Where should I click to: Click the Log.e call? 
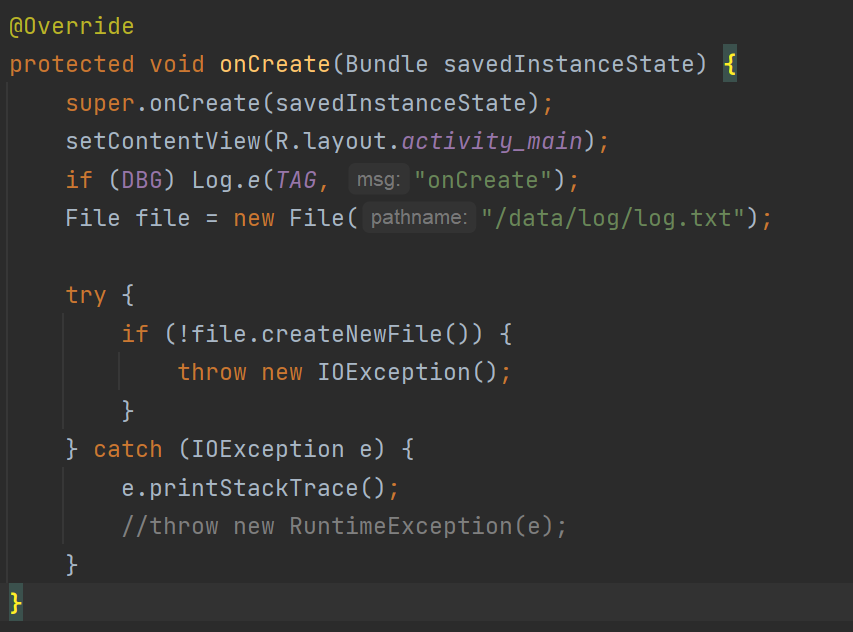225,180
